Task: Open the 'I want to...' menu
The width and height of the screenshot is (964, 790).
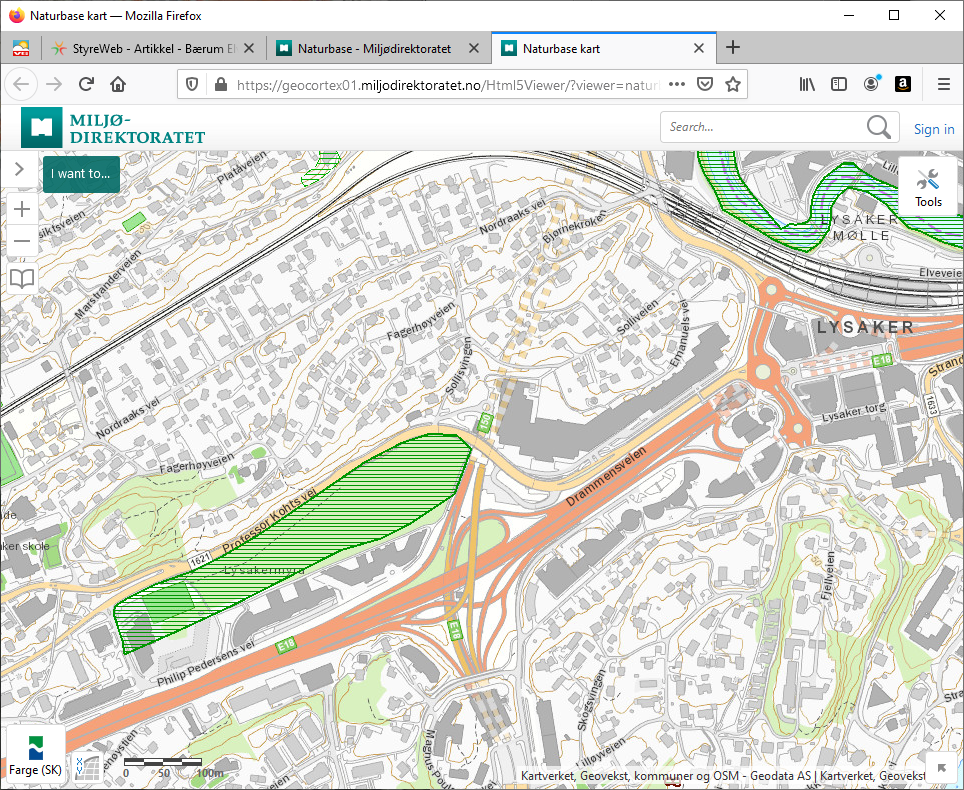Action: (x=81, y=173)
